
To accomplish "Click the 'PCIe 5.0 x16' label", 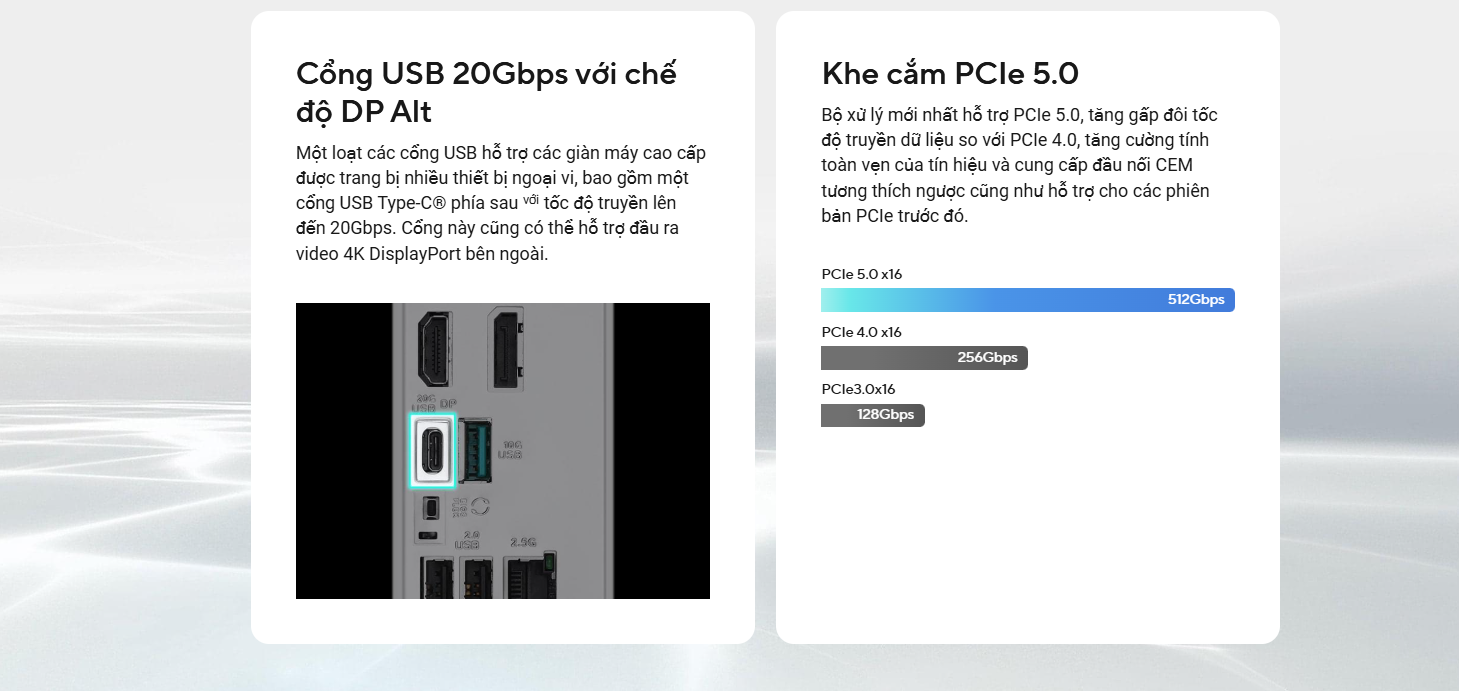I will (x=862, y=274).
